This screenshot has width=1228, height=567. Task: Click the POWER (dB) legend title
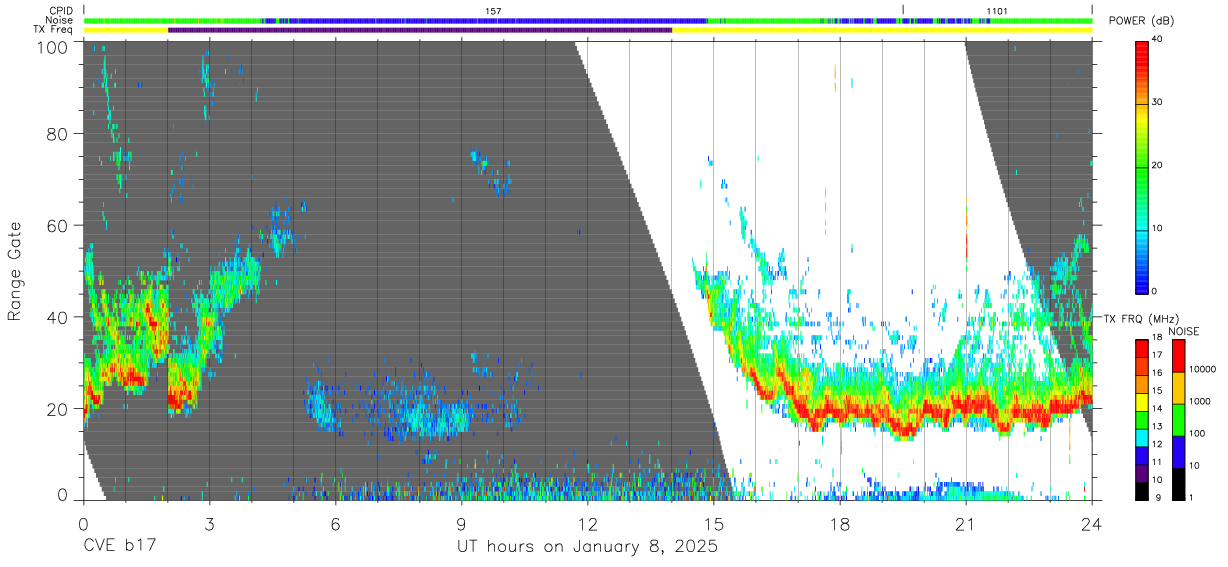(1141, 21)
